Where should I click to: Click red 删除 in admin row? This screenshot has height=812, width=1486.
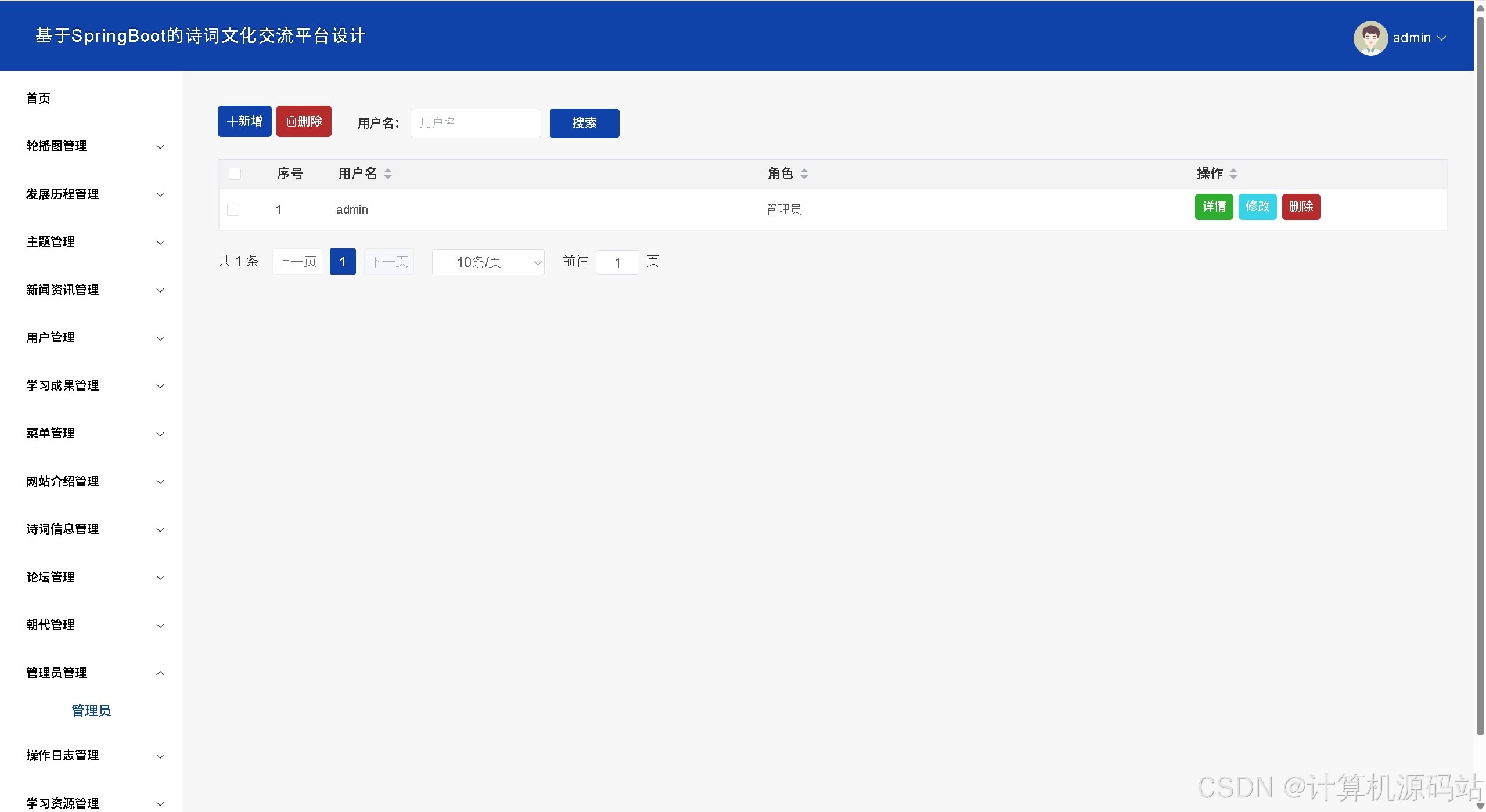pos(1301,207)
